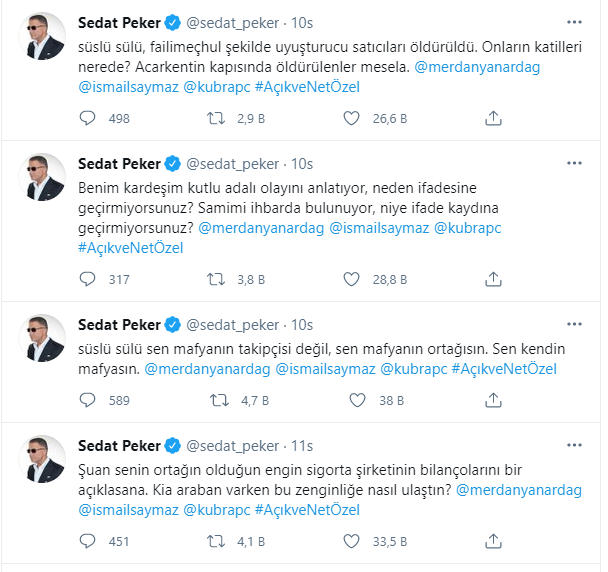Open @kubrapc mention in the third tweet
The height and width of the screenshot is (572, 608).
click(x=413, y=369)
